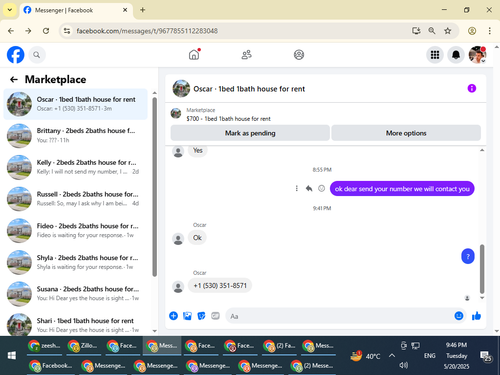Open Chrome profile icon
The width and height of the screenshot is (500, 375).
click(472, 31)
